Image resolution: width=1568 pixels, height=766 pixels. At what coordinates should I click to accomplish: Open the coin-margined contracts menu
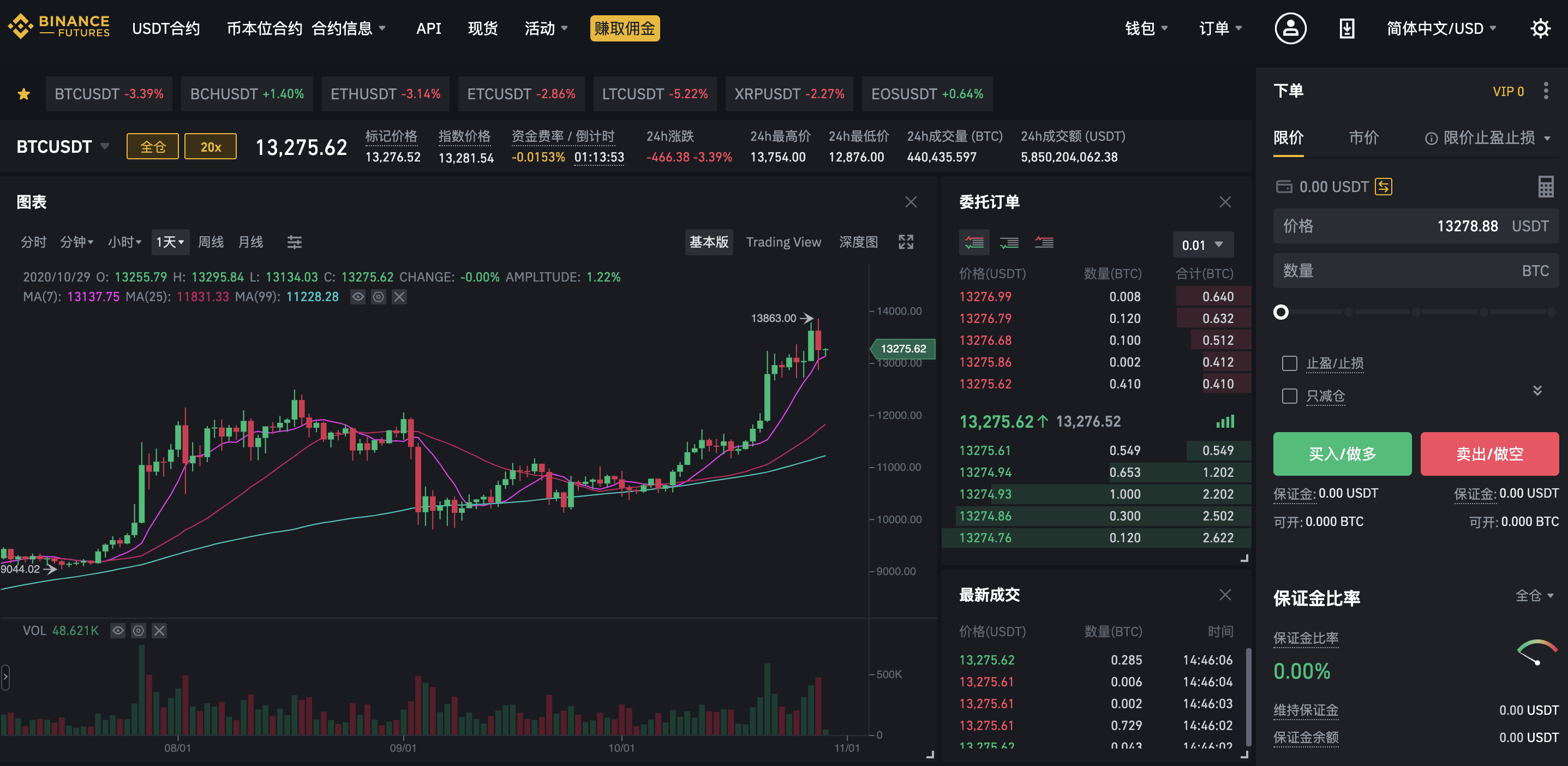[264, 28]
